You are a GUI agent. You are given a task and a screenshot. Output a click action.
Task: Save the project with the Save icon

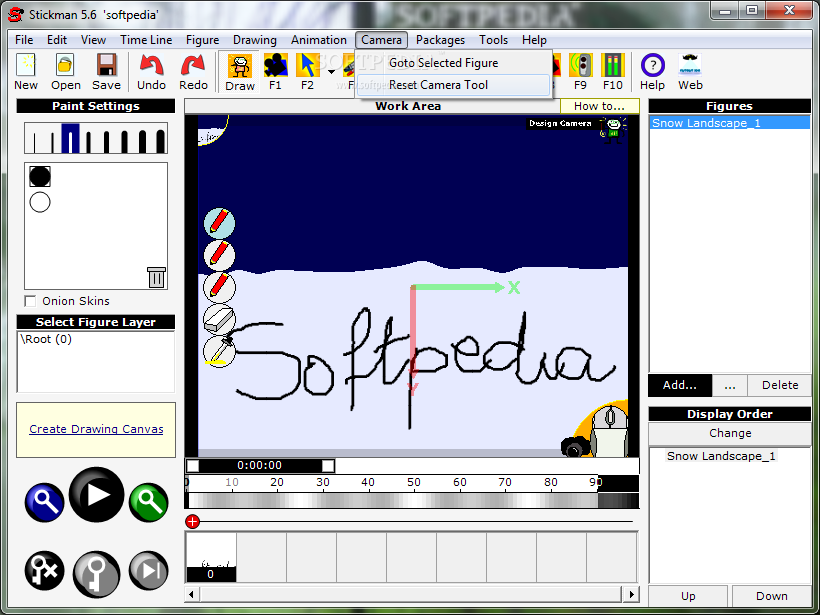106,72
